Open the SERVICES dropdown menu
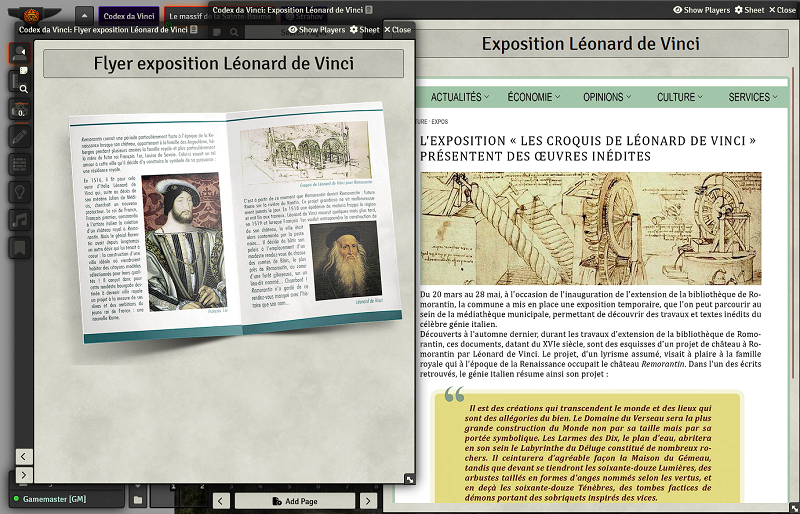Screen dimensions: 800x514 (754, 97)
